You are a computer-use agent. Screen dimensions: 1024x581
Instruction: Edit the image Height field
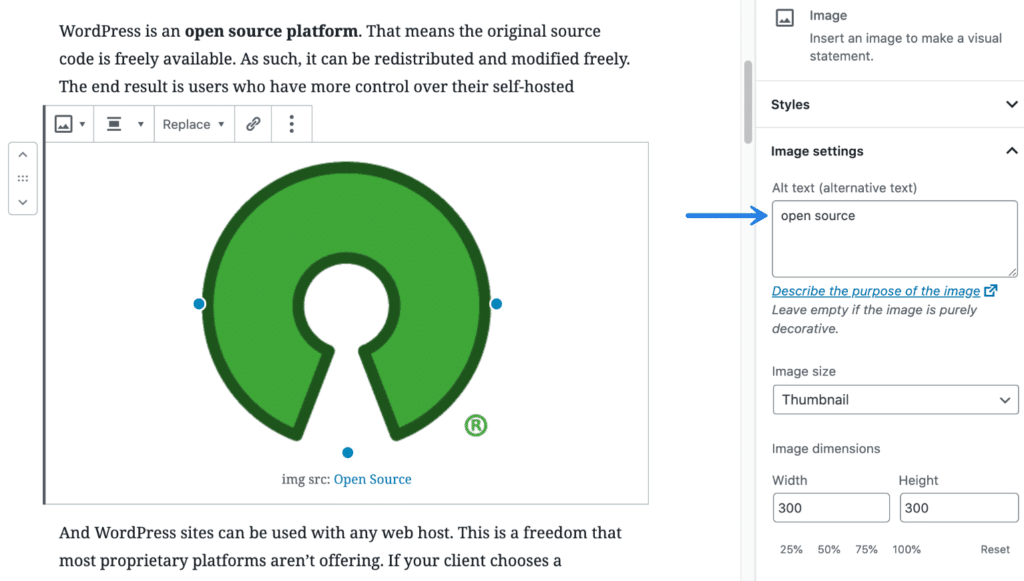click(959, 508)
